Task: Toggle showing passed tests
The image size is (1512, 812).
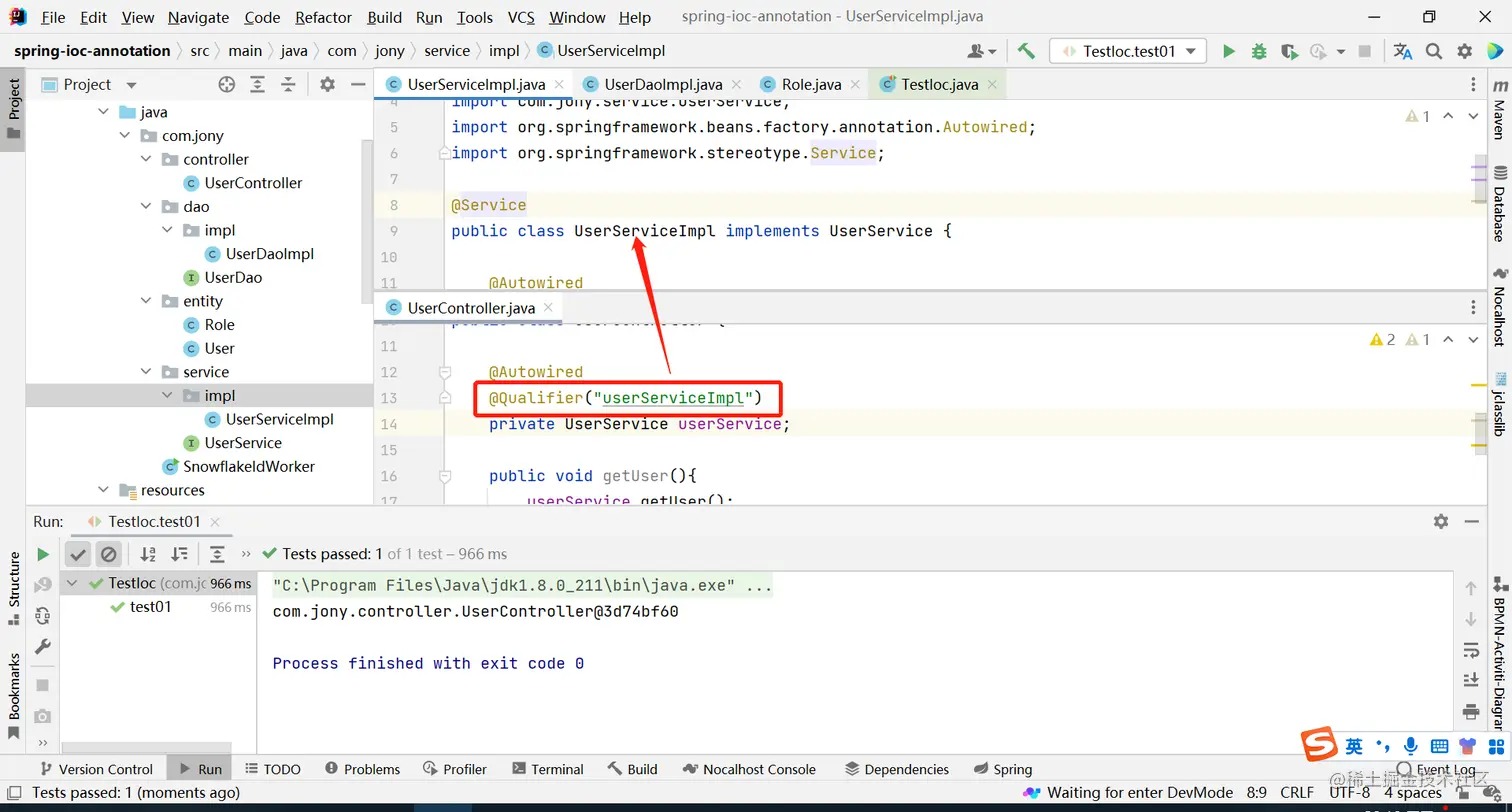Action: click(x=78, y=554)
